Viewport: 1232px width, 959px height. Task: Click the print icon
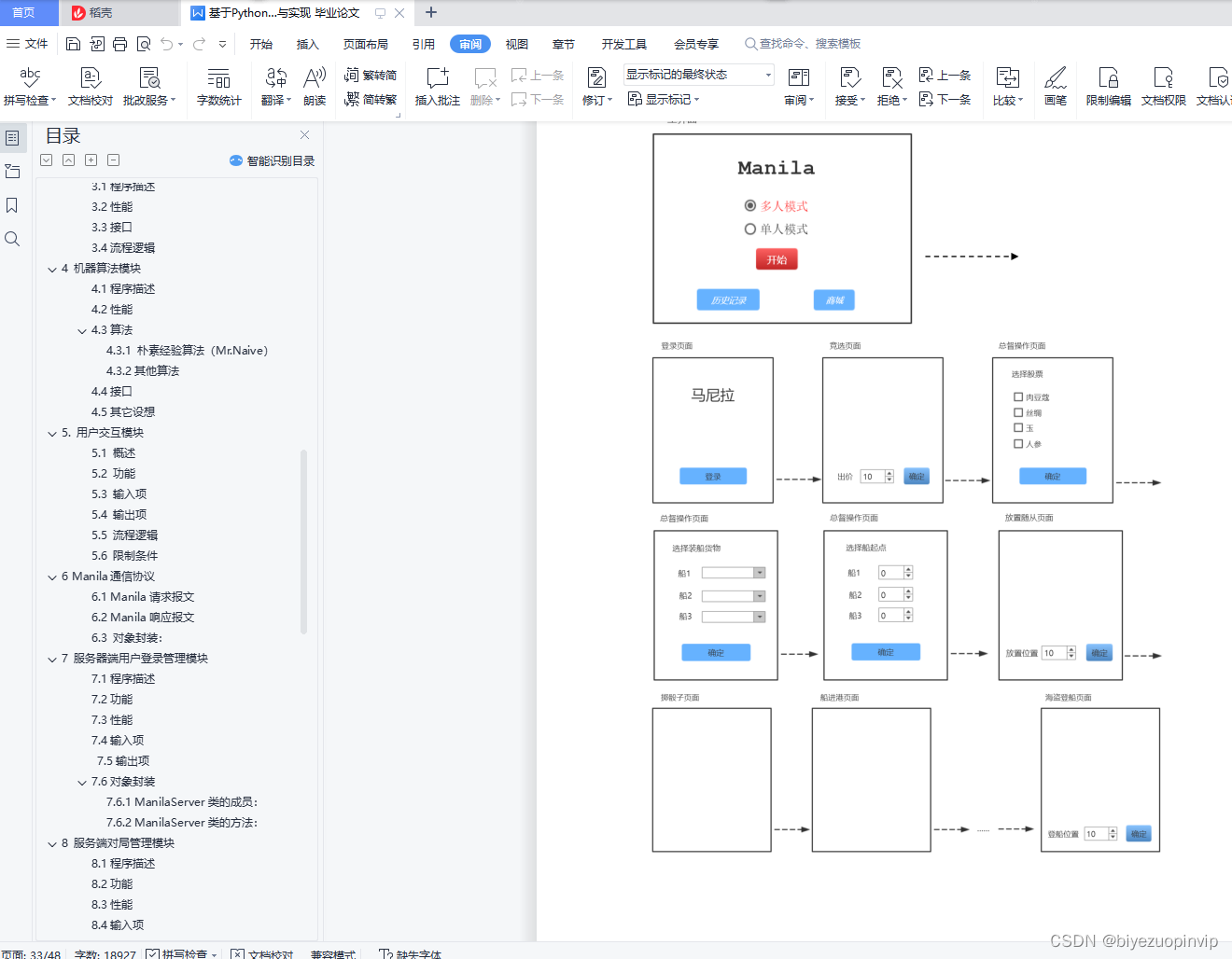119,44
